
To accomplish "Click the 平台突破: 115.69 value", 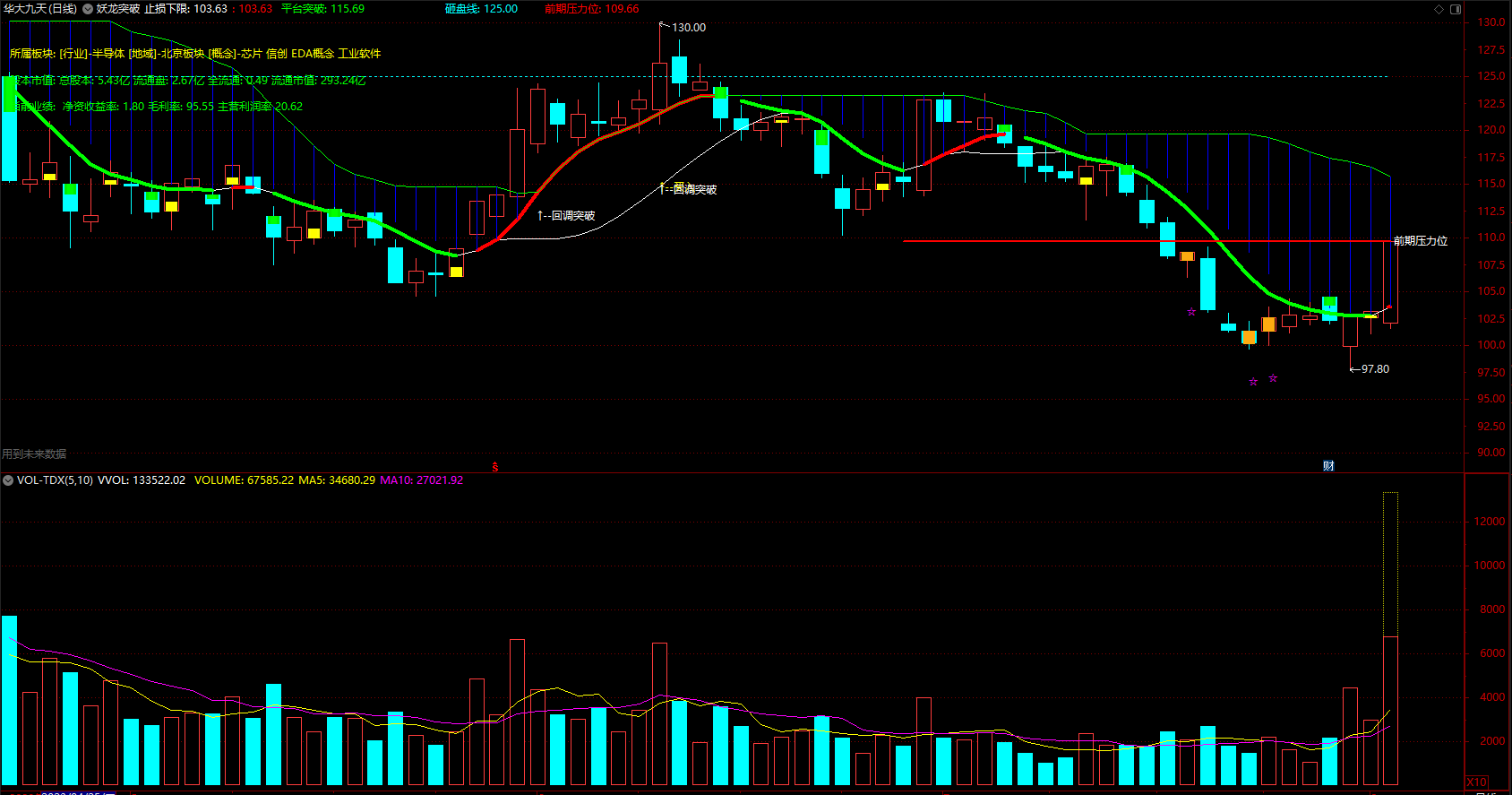I will 323,9.
